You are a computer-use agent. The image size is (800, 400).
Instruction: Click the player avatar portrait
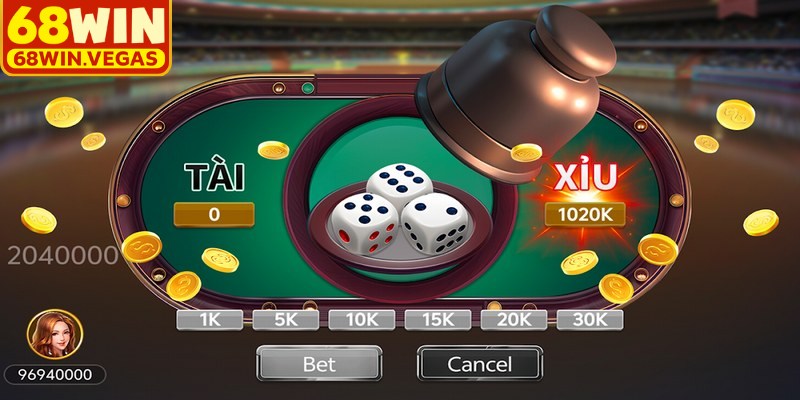55,334
